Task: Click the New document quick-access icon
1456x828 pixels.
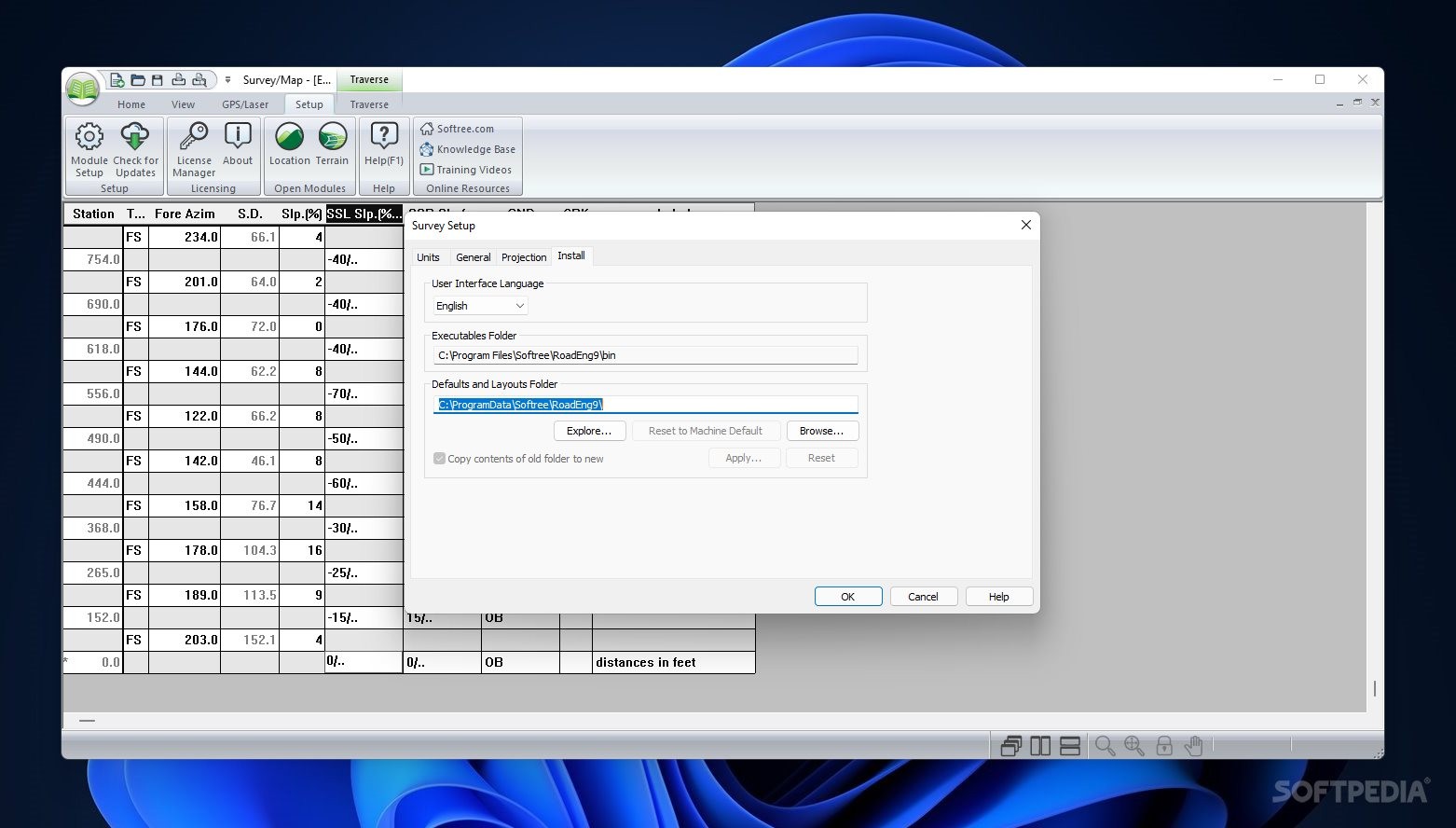Action: coord(117,80)
